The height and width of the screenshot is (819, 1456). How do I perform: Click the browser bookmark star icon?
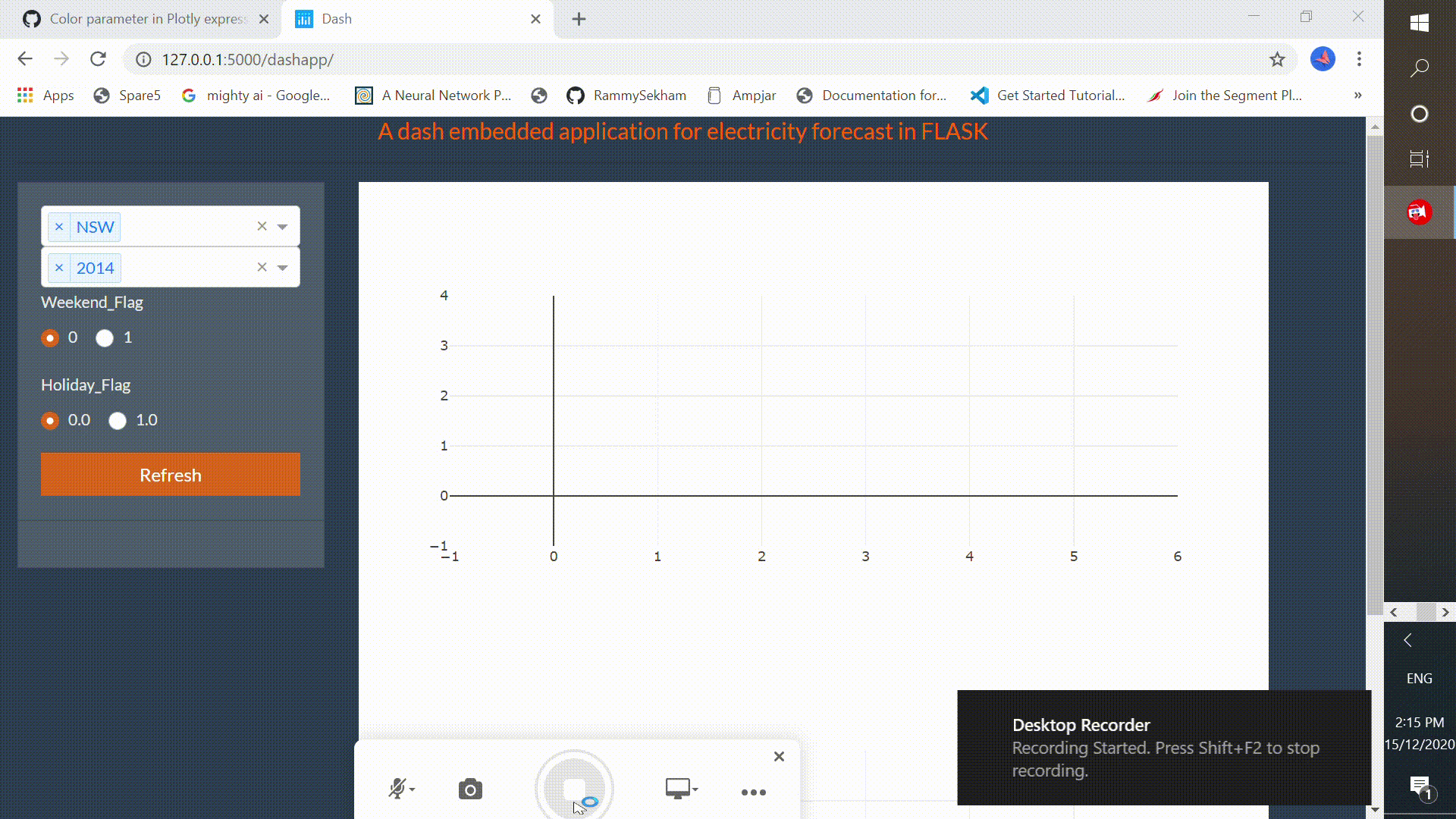1278,59
